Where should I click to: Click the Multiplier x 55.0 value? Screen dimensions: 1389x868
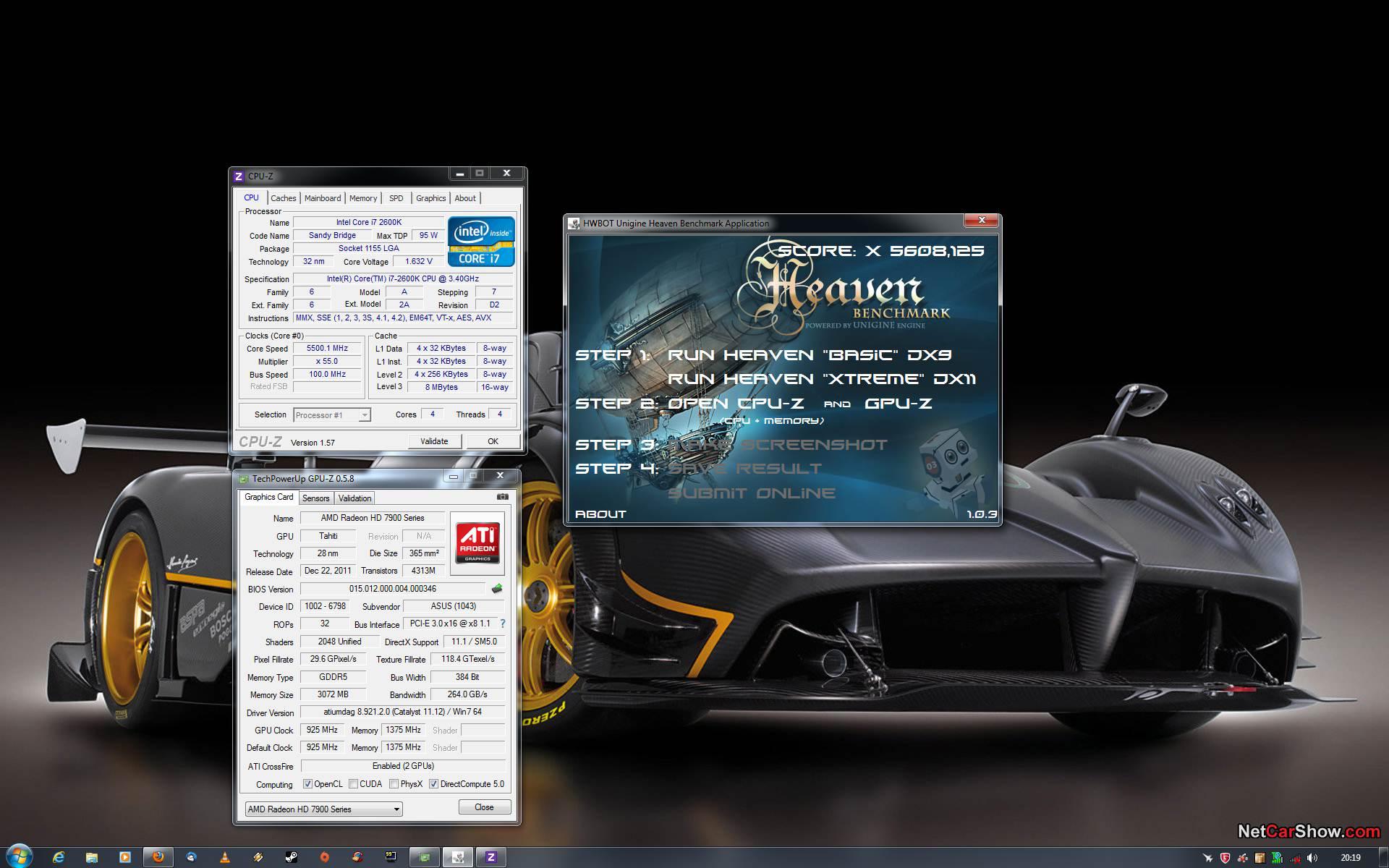(x=328, y=362)
